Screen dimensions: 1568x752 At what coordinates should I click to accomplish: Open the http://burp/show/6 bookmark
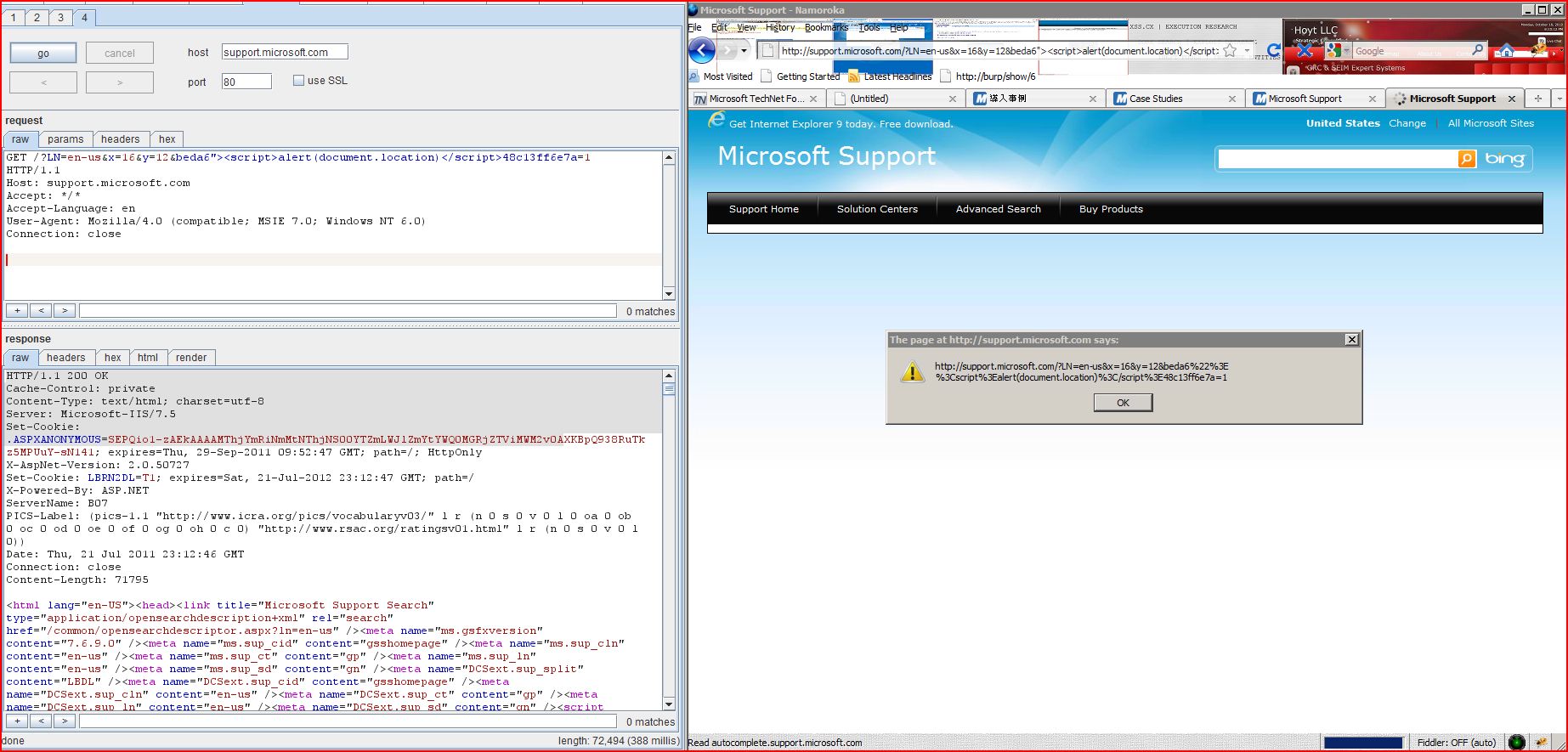988,76
